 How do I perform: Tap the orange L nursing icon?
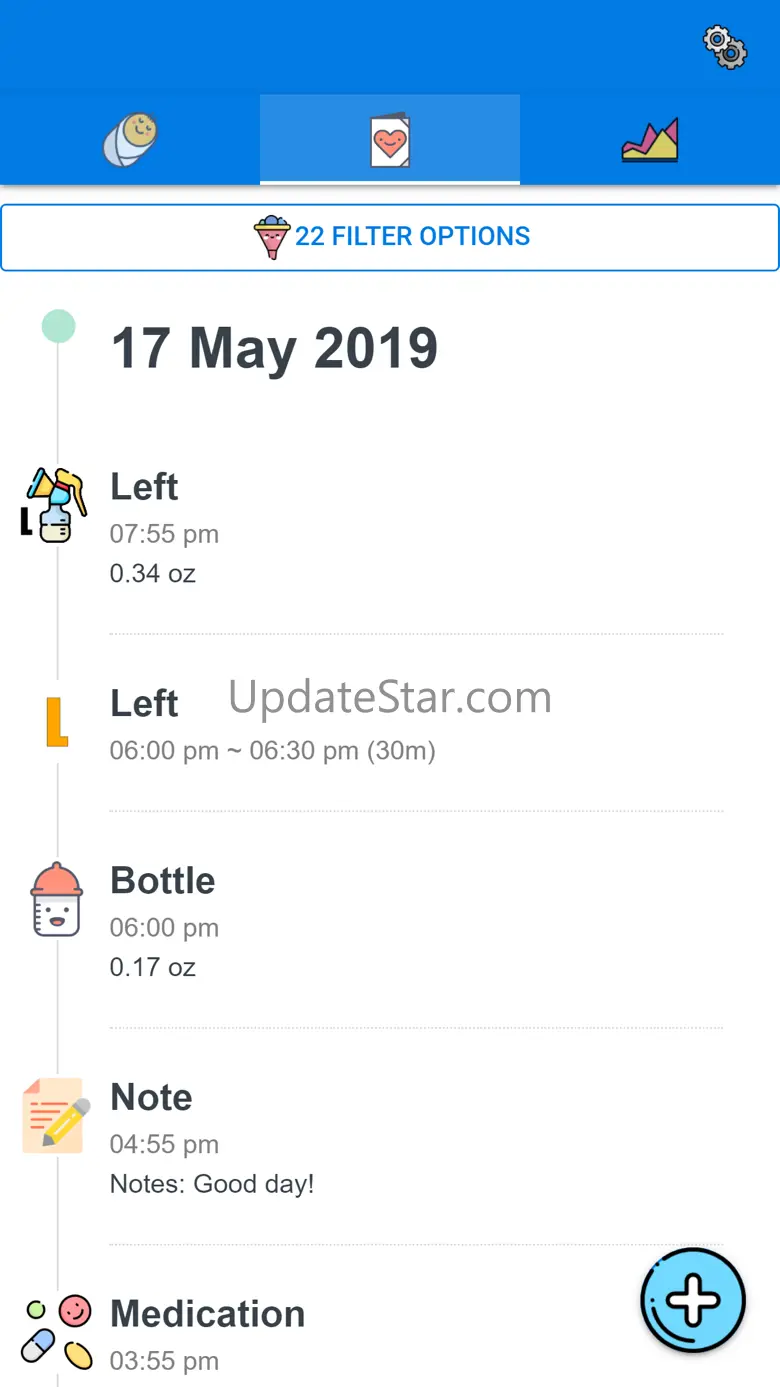click(57, 722)
